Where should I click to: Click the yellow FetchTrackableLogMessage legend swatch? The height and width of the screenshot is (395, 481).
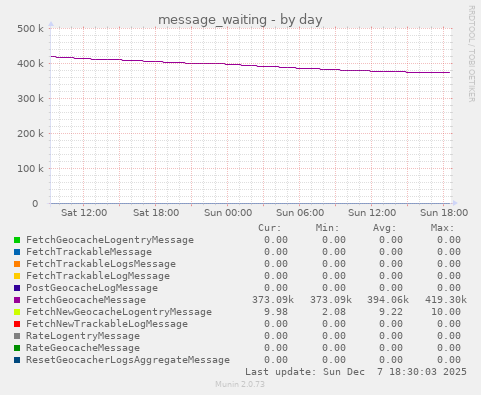click(x=17, y=276)
